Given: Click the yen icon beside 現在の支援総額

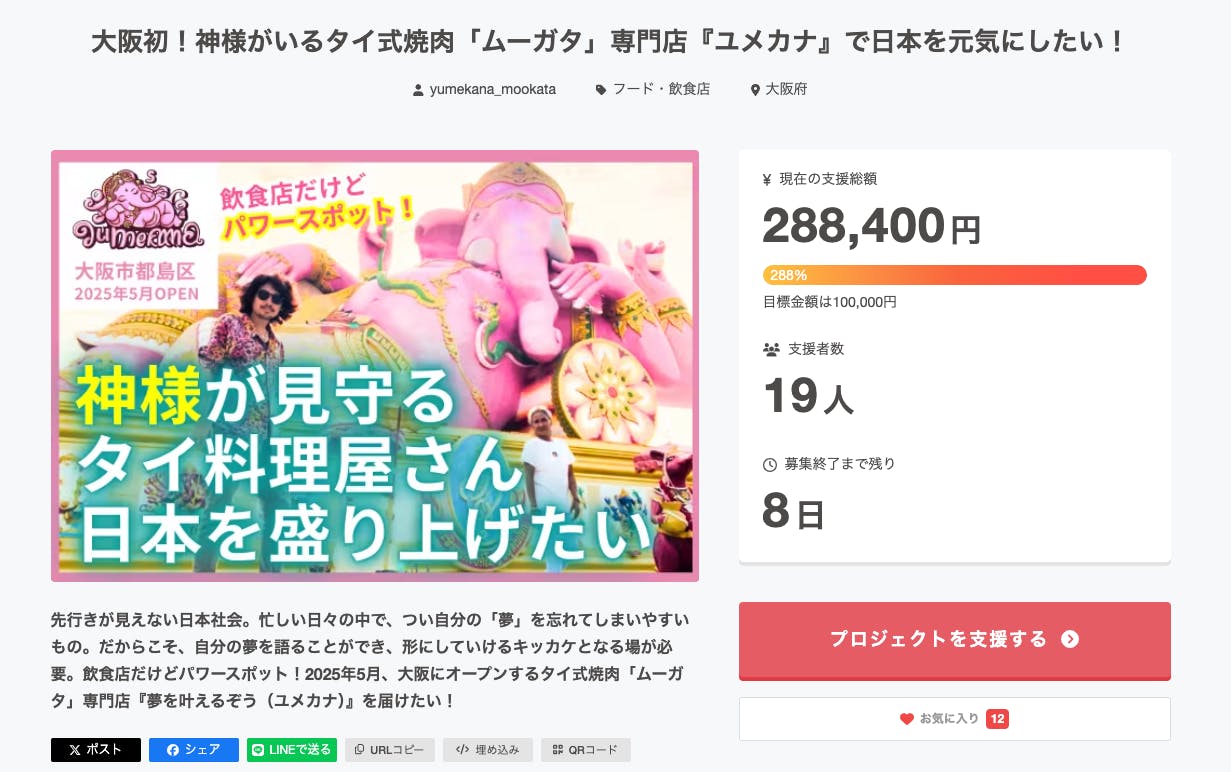Looking at the screenshot, I should click(x=767, y=180).
